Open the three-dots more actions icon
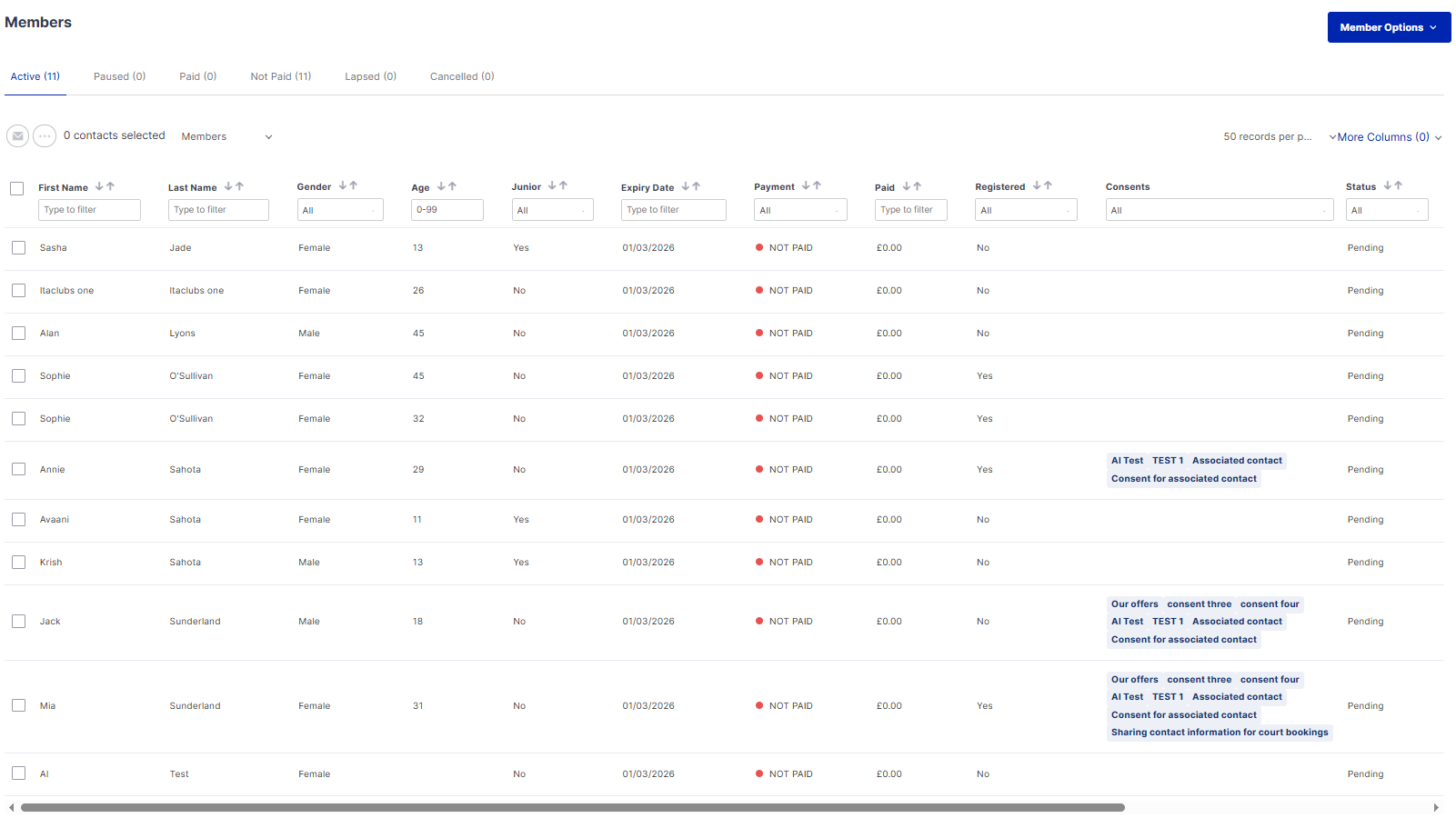 click(x=45, y=136)
